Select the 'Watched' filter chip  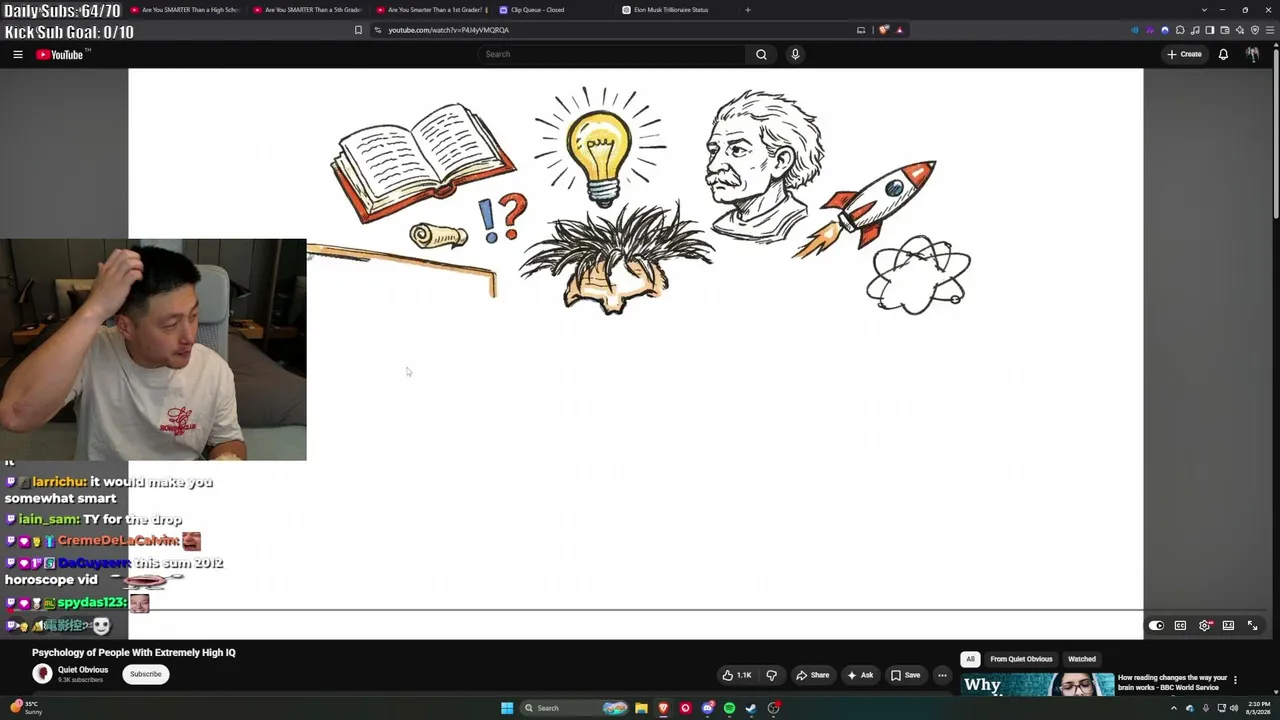coord(1082,659)
